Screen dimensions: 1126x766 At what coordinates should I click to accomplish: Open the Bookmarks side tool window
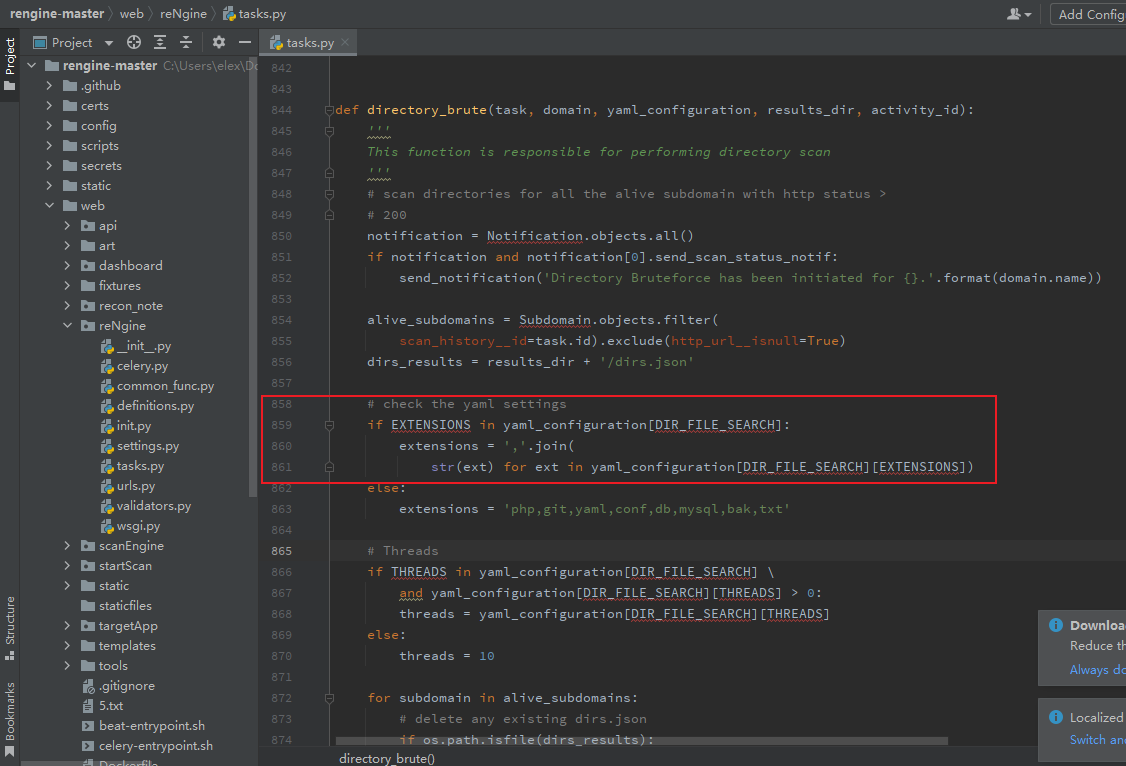9,719
